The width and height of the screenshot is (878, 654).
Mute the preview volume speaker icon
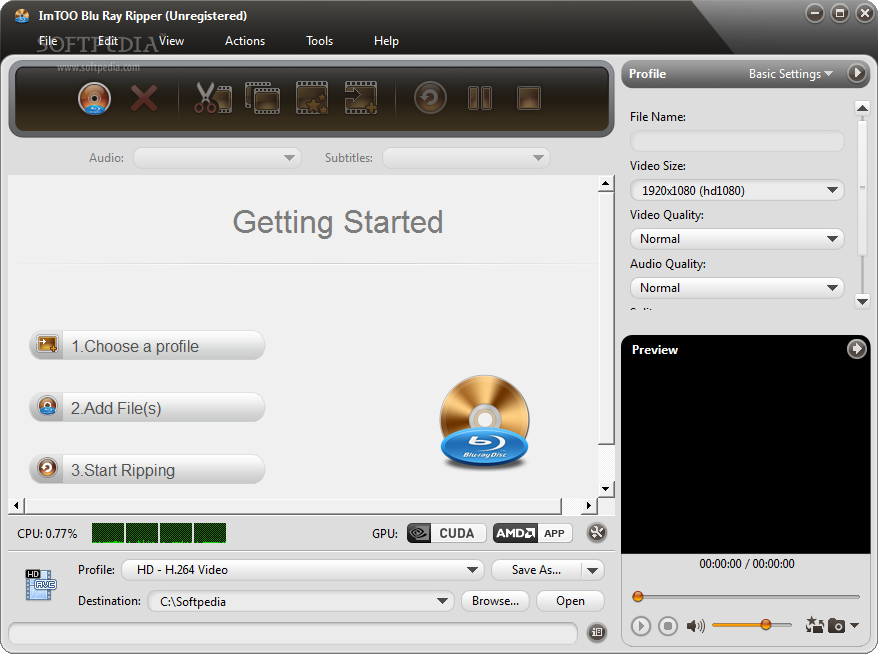(x=695, y=625)
